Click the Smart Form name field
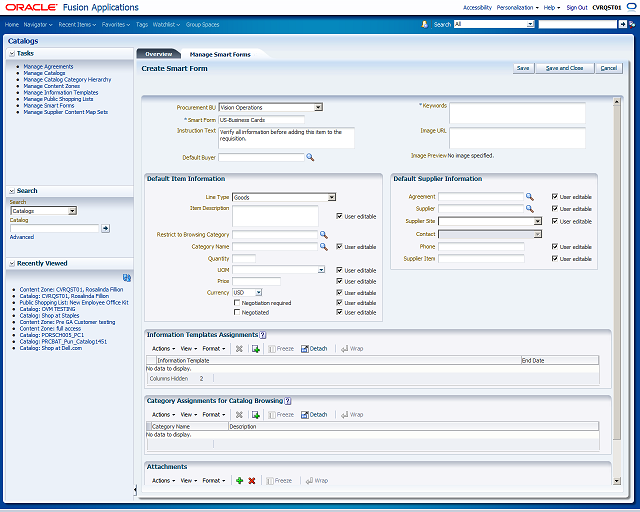The height and width of the screenshot is (512, 640). pos(261,120)
